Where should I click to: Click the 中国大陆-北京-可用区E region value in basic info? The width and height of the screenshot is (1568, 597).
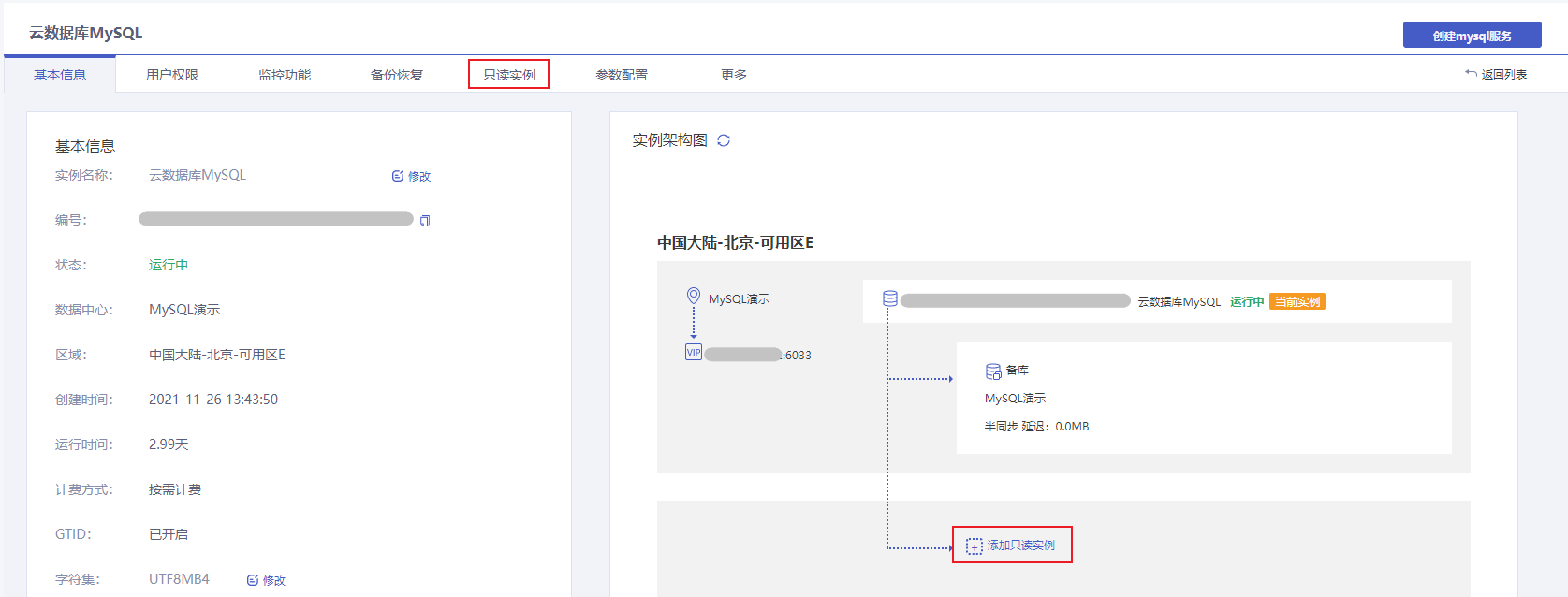click(217, 355)
